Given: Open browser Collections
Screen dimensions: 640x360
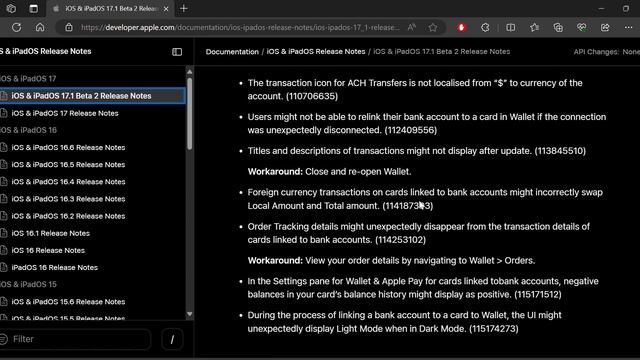Looking at the screenshot, I should 558,27.
